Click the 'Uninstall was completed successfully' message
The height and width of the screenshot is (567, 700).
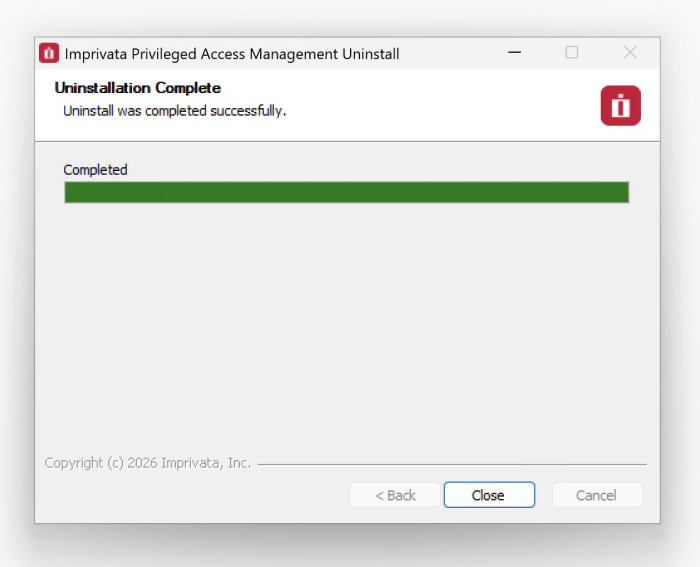pos(175,111)
